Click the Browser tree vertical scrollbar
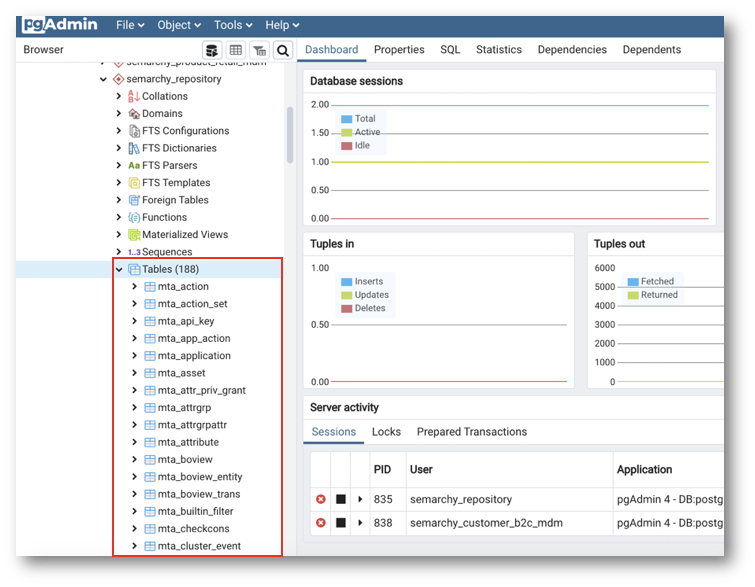Viewport: 755px width, 587px height. coord(290,135)
